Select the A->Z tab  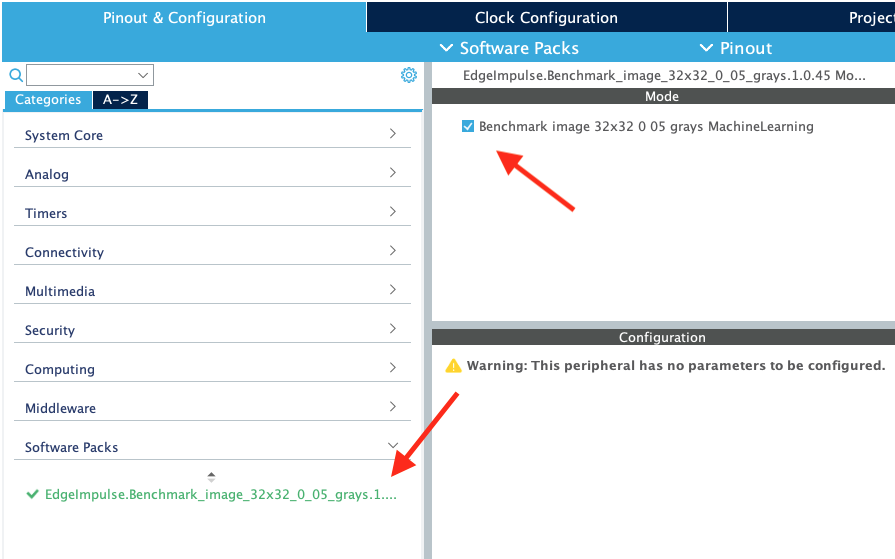click(x=120, y=99)
